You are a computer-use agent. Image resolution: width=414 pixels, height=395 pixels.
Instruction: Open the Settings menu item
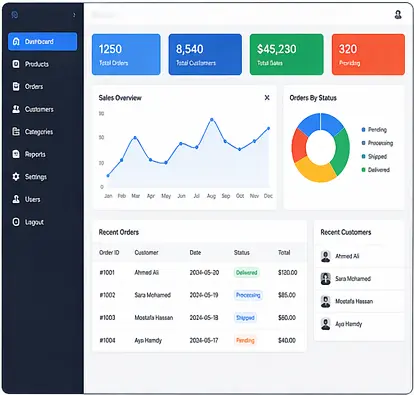pos(43,177)
